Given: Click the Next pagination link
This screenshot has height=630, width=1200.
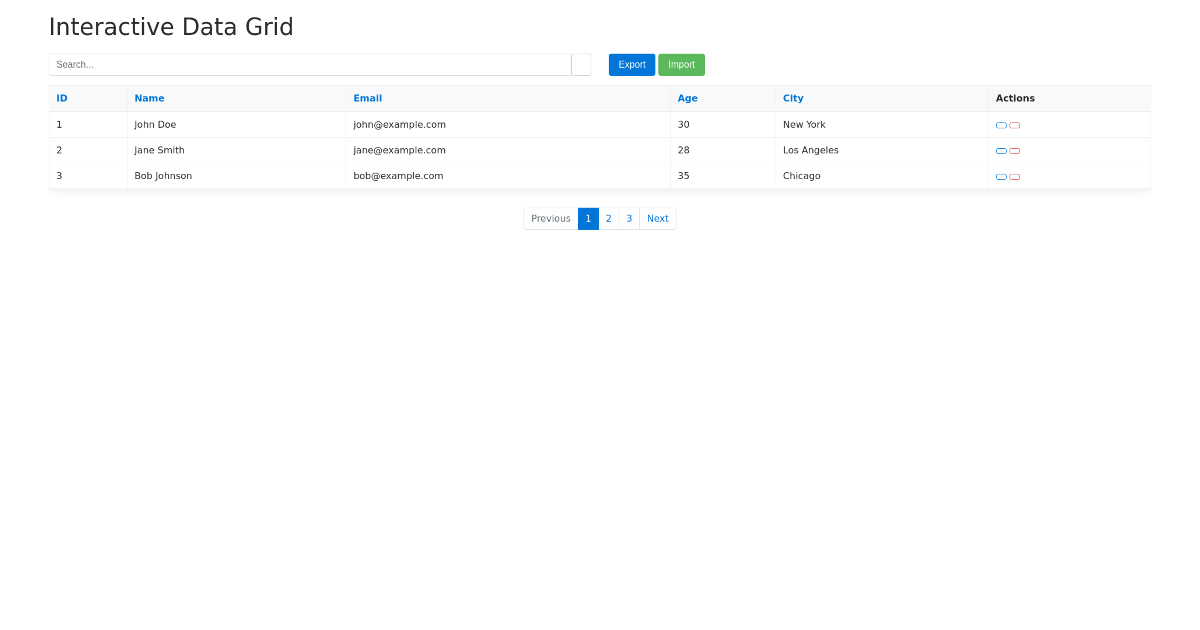Looking at the screenshot, I should pos(657,219).
